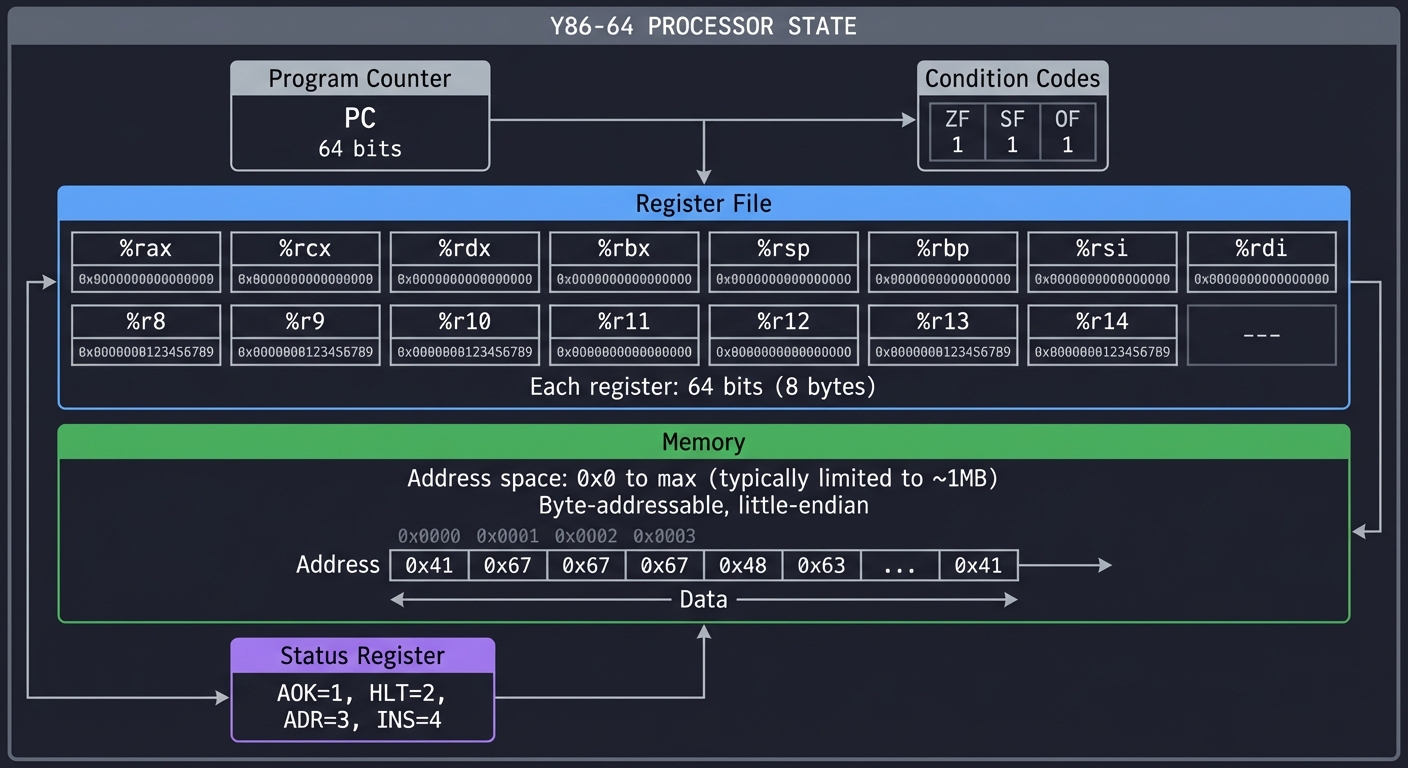This screenshot has height=768, width=1408.
Task: Select the 0x48 memory data cell
Action: coord(743,564)
